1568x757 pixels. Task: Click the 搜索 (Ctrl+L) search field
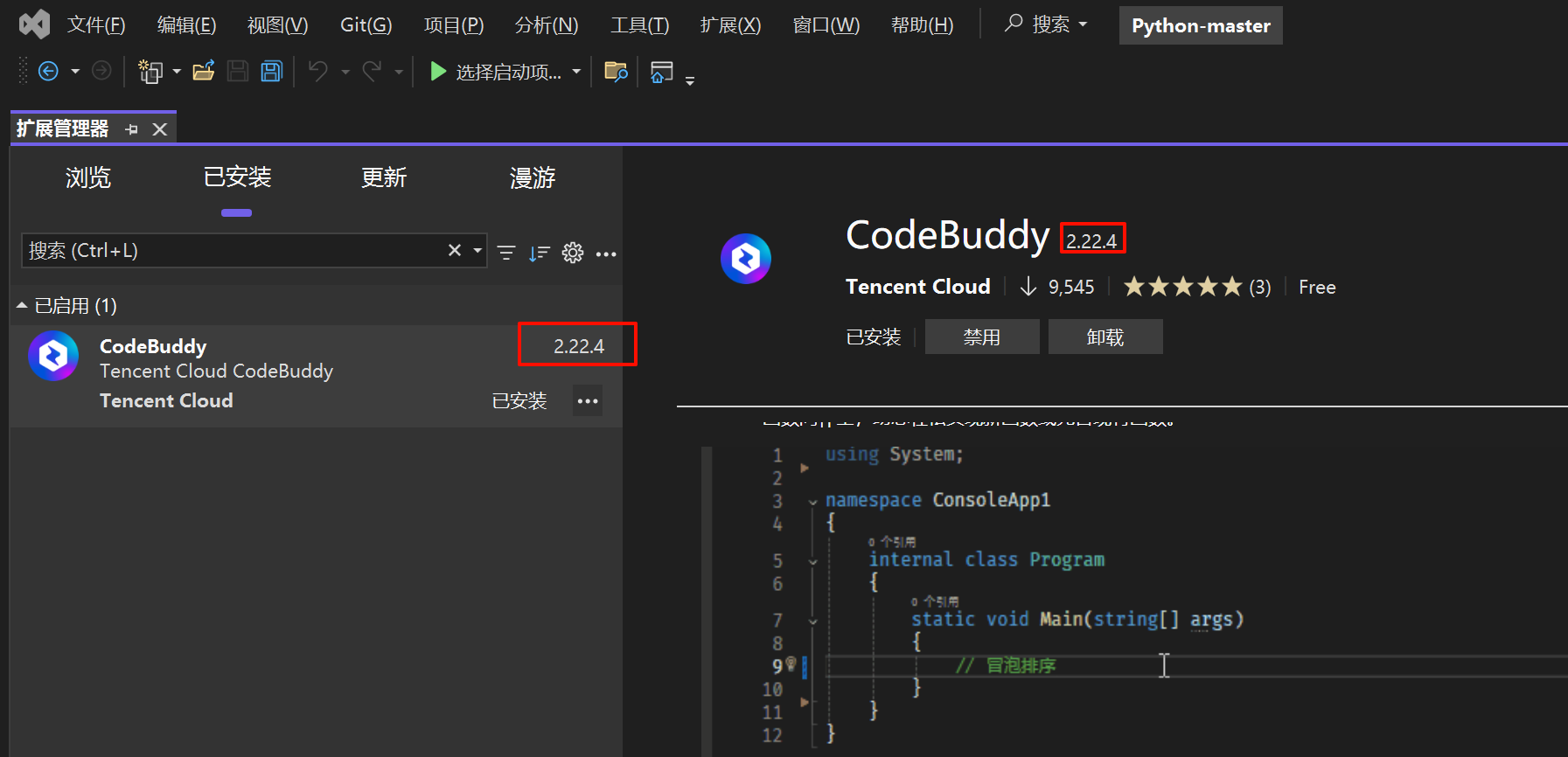coord(232,251)
